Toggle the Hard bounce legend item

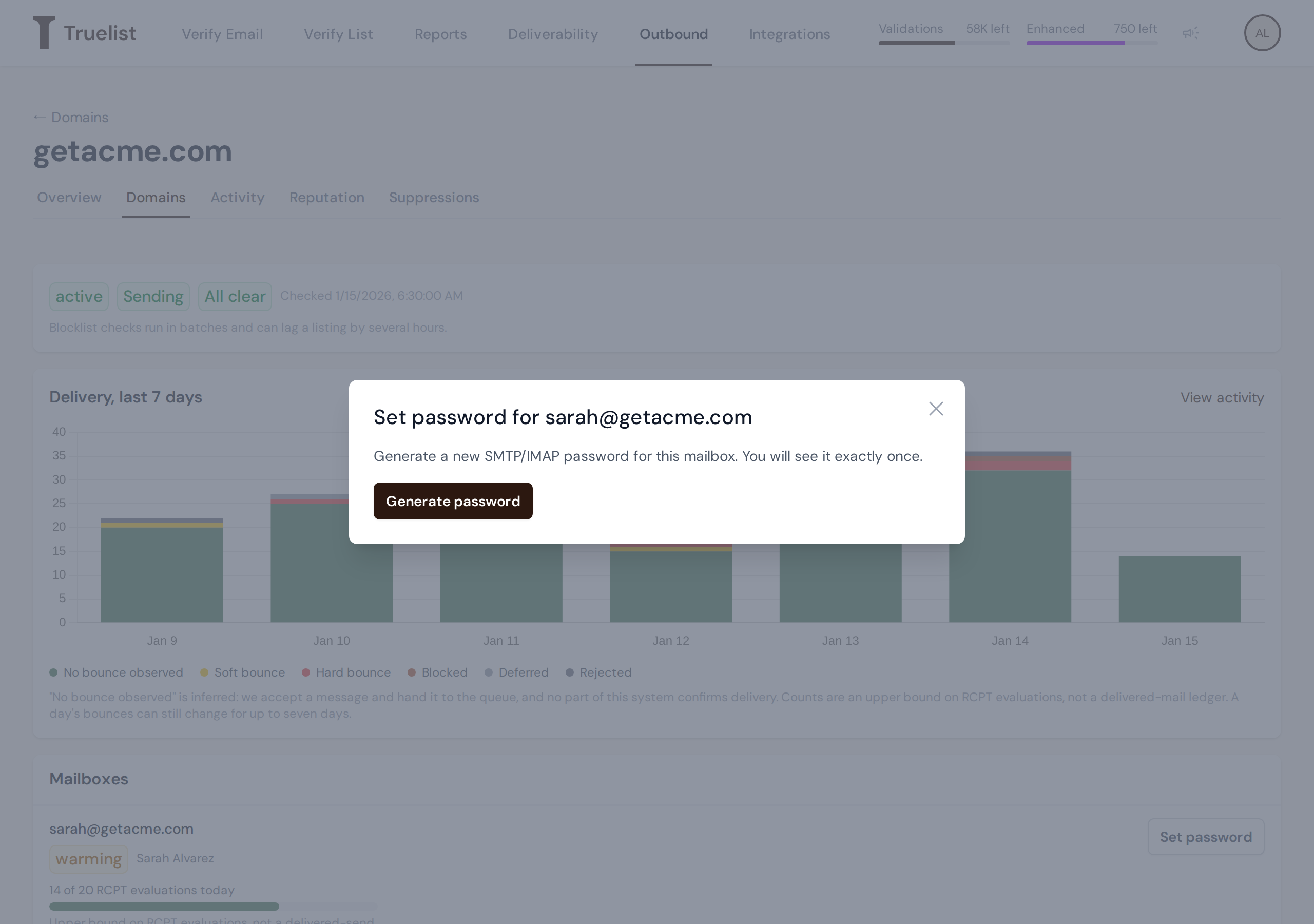click(x=346, y=672)
